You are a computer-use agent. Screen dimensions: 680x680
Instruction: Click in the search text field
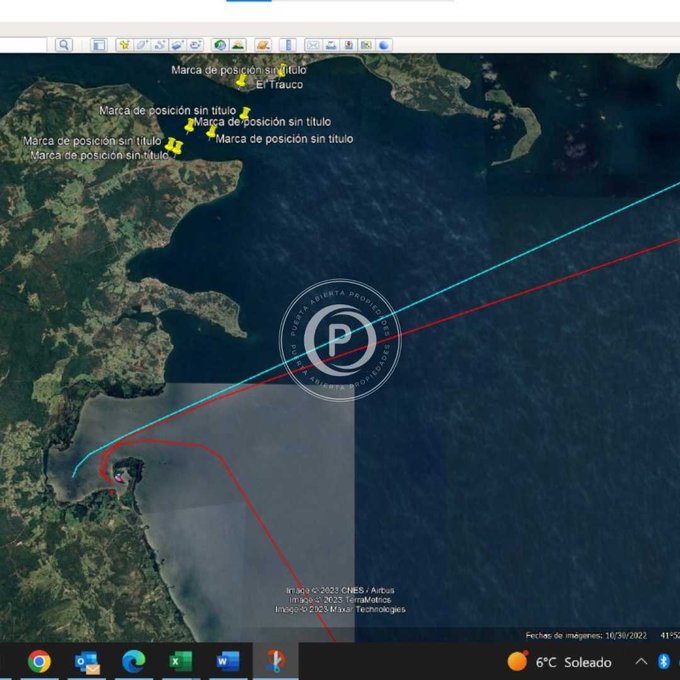(x=23, y=45)
